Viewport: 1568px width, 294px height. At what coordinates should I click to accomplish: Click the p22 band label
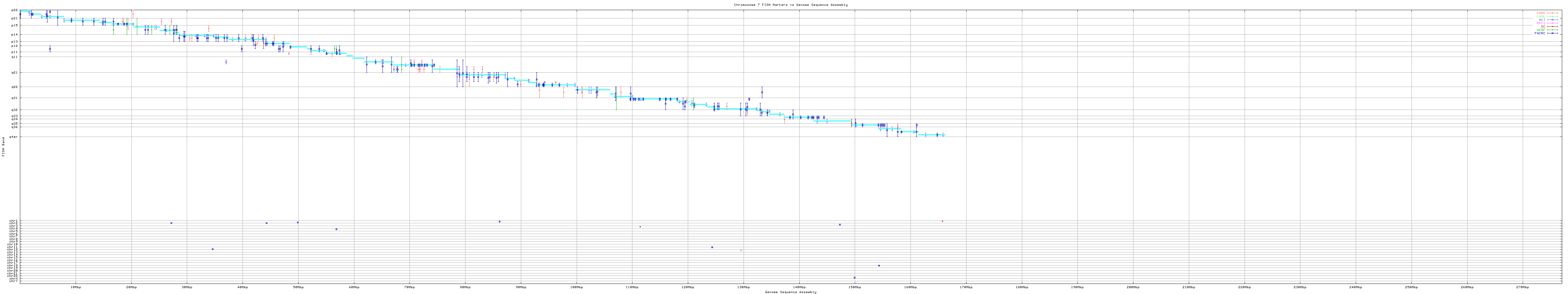15,10
